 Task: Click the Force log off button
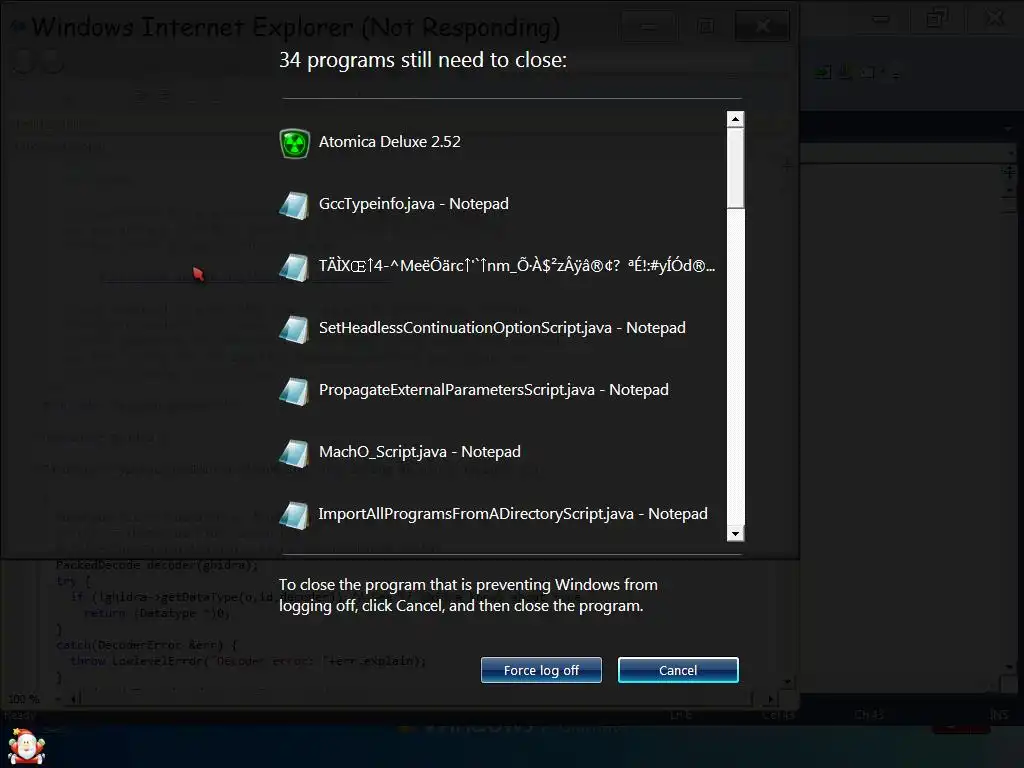[541, 670]
